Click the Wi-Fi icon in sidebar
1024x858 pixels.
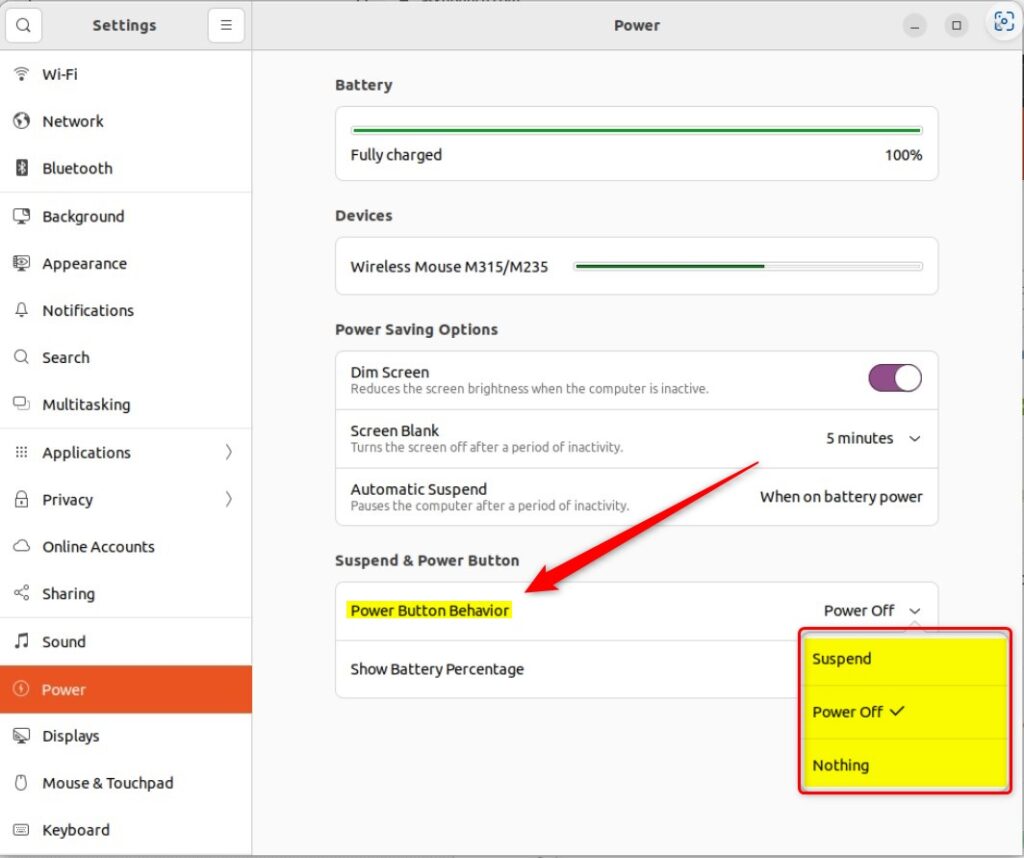(x=21, y=74)
